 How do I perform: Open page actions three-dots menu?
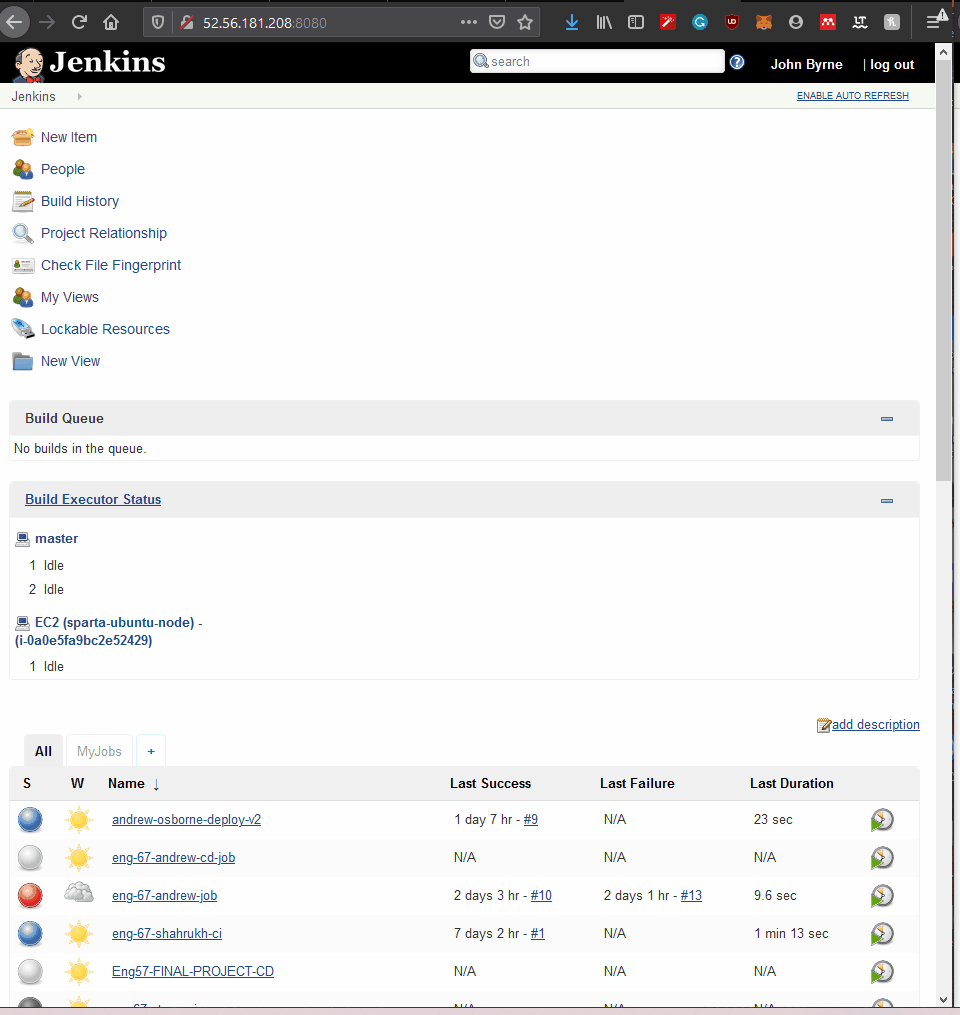pyautogui.click(x=469, y=23)
